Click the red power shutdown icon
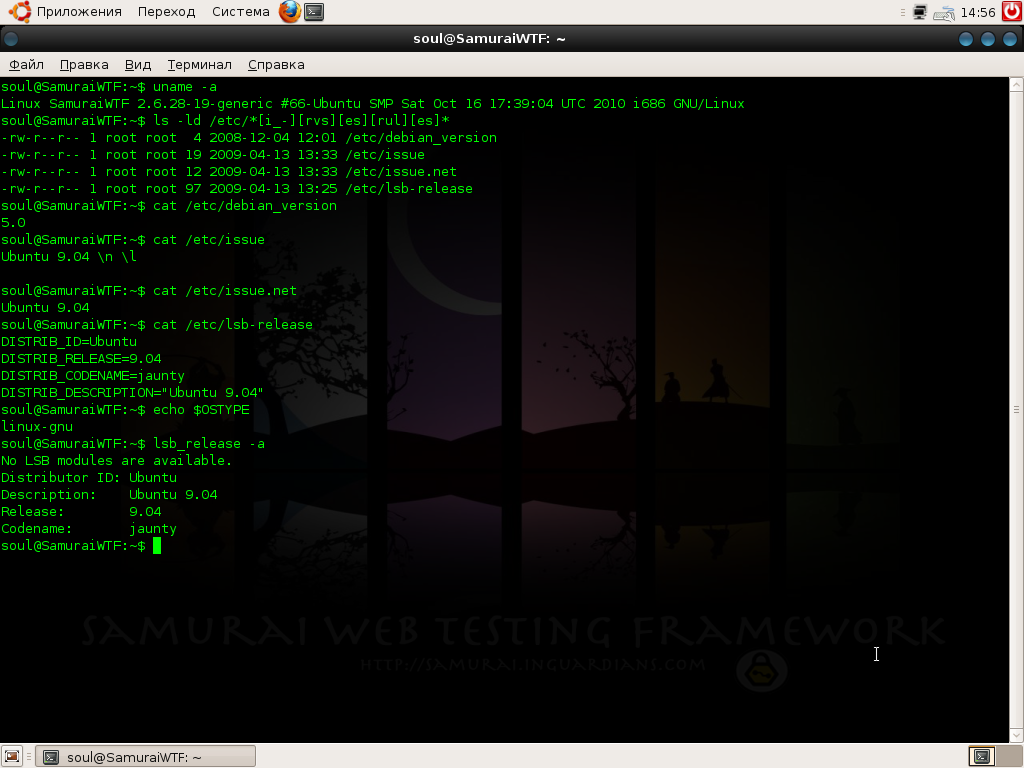This screenshot has height=768, width=1024. pyautogui.click(x=1012, y=12)
